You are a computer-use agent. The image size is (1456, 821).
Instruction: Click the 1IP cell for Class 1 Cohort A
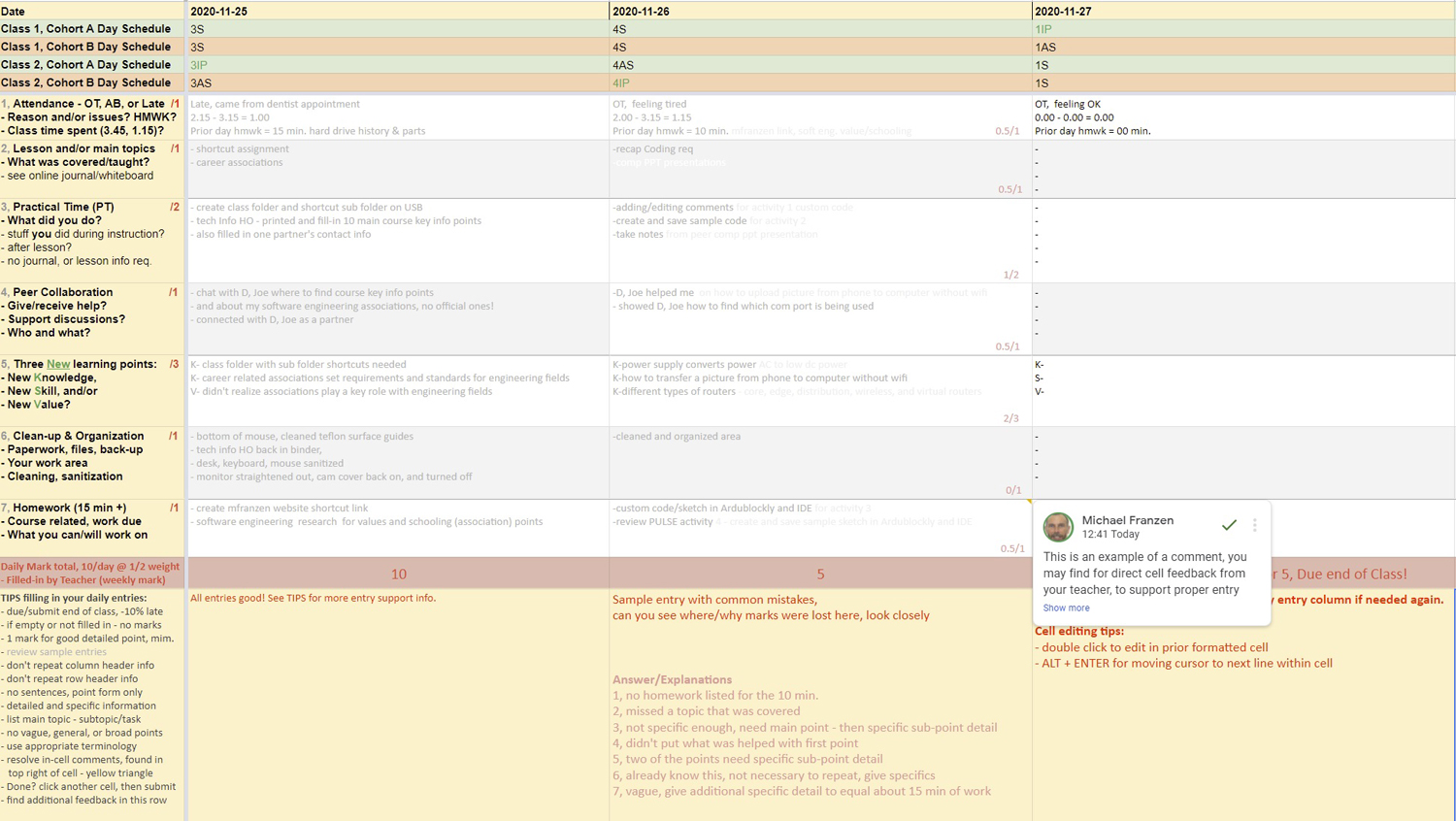pos(1242,29)
